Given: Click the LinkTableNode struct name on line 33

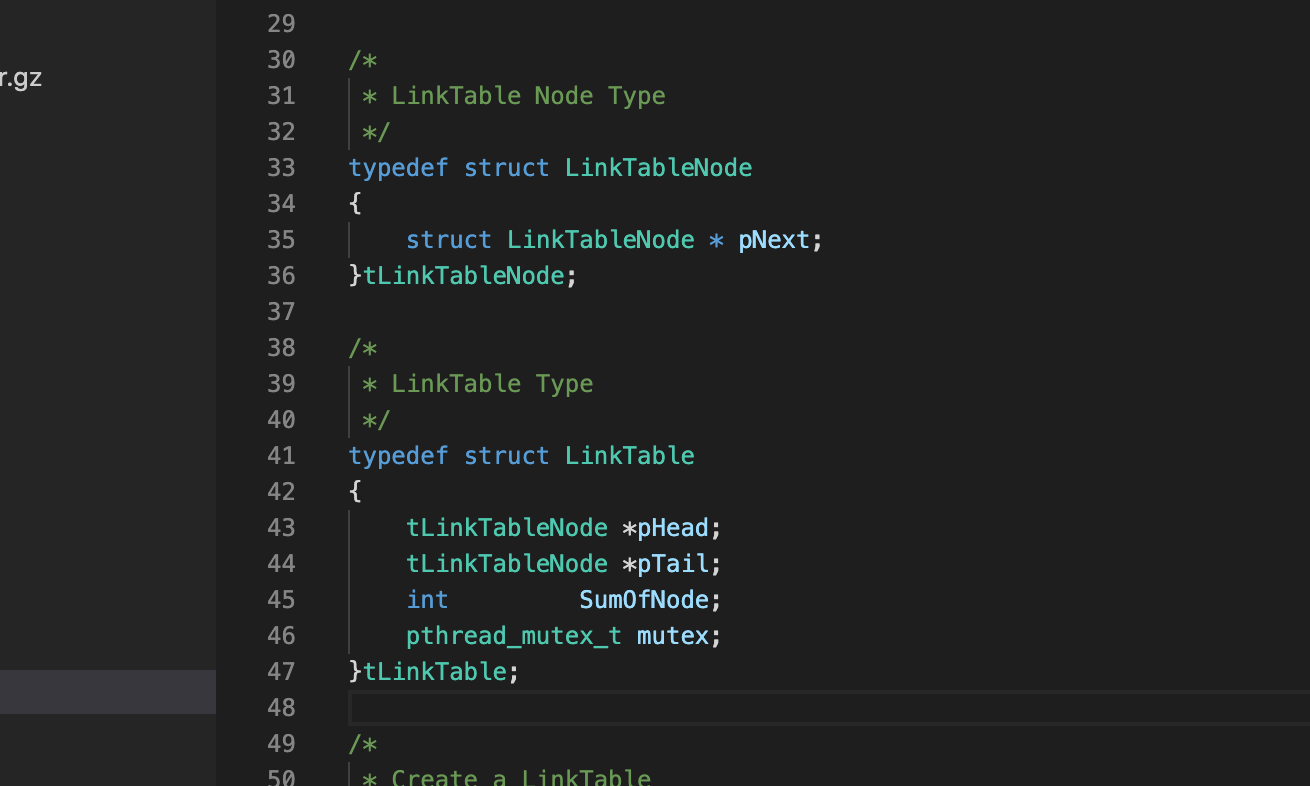Looking at the screenshot, I should point(658,168).
